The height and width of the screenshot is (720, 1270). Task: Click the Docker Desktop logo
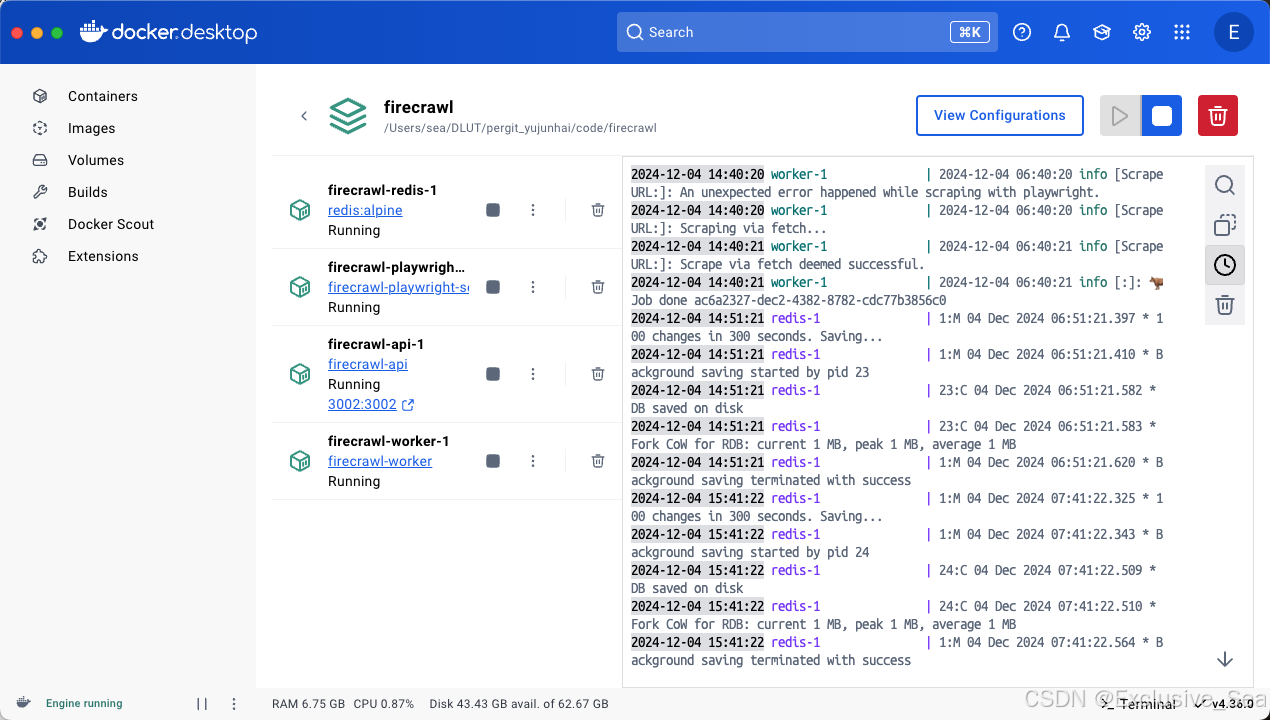click(x=169, y=32)
